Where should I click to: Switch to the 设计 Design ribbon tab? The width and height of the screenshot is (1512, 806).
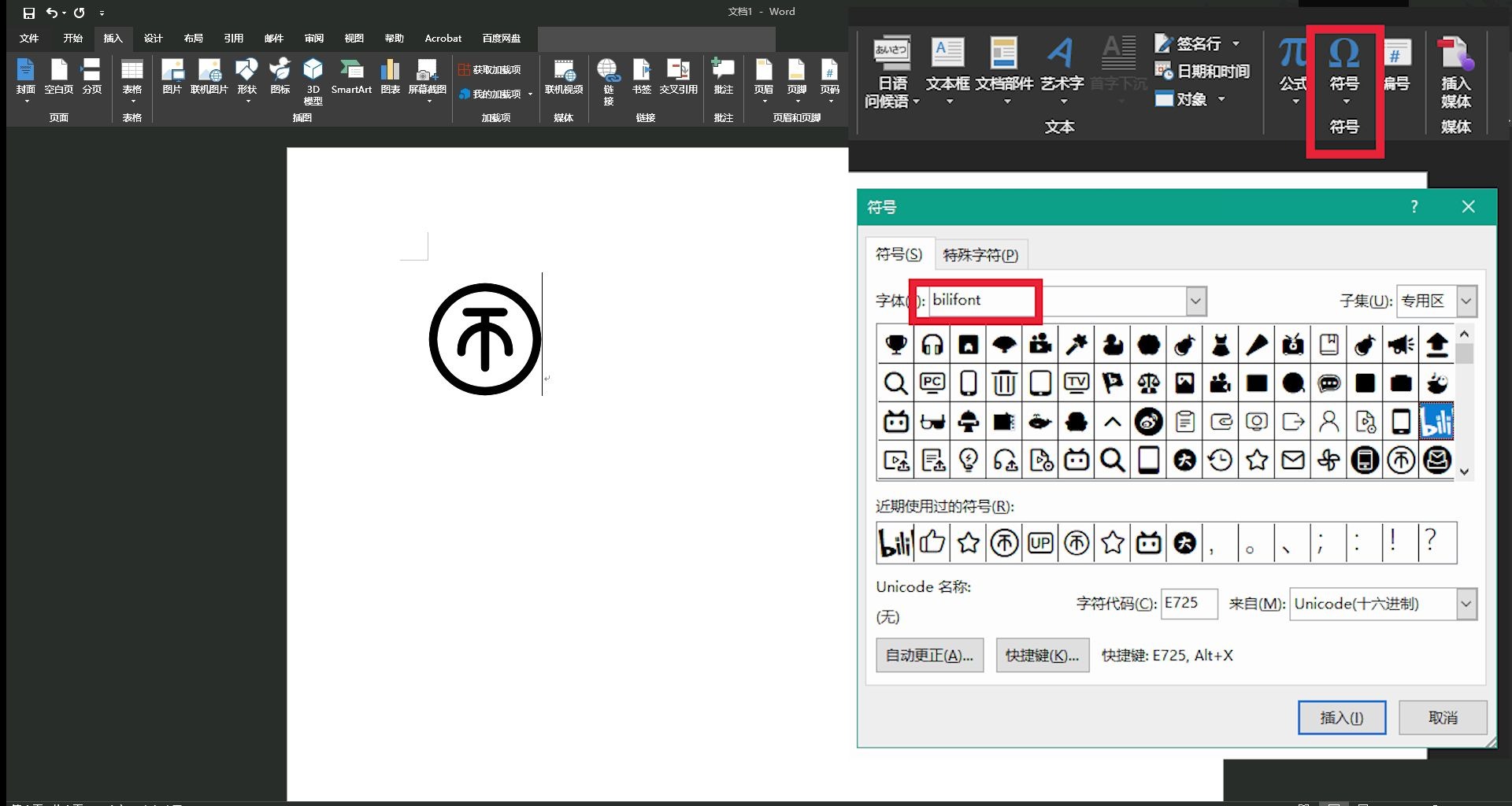pos(154,39)
